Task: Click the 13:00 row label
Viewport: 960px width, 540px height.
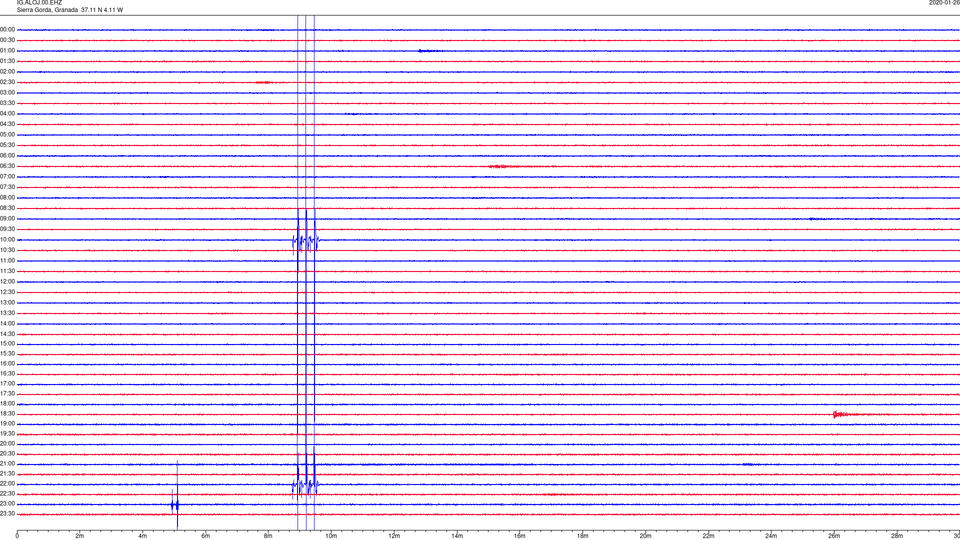Action: point(7,302)
